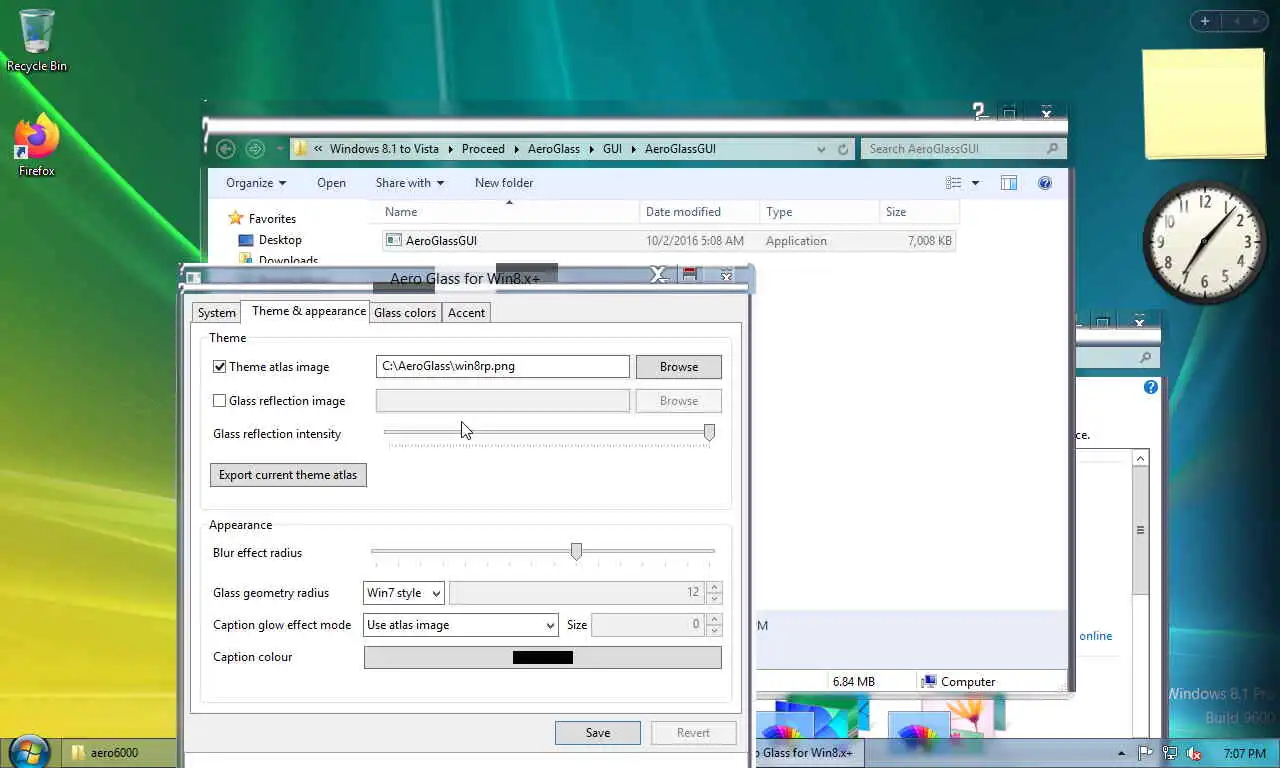Click the Glass reflection intensity slider handle
This screenshot has height=768, width=1280.
709,432
